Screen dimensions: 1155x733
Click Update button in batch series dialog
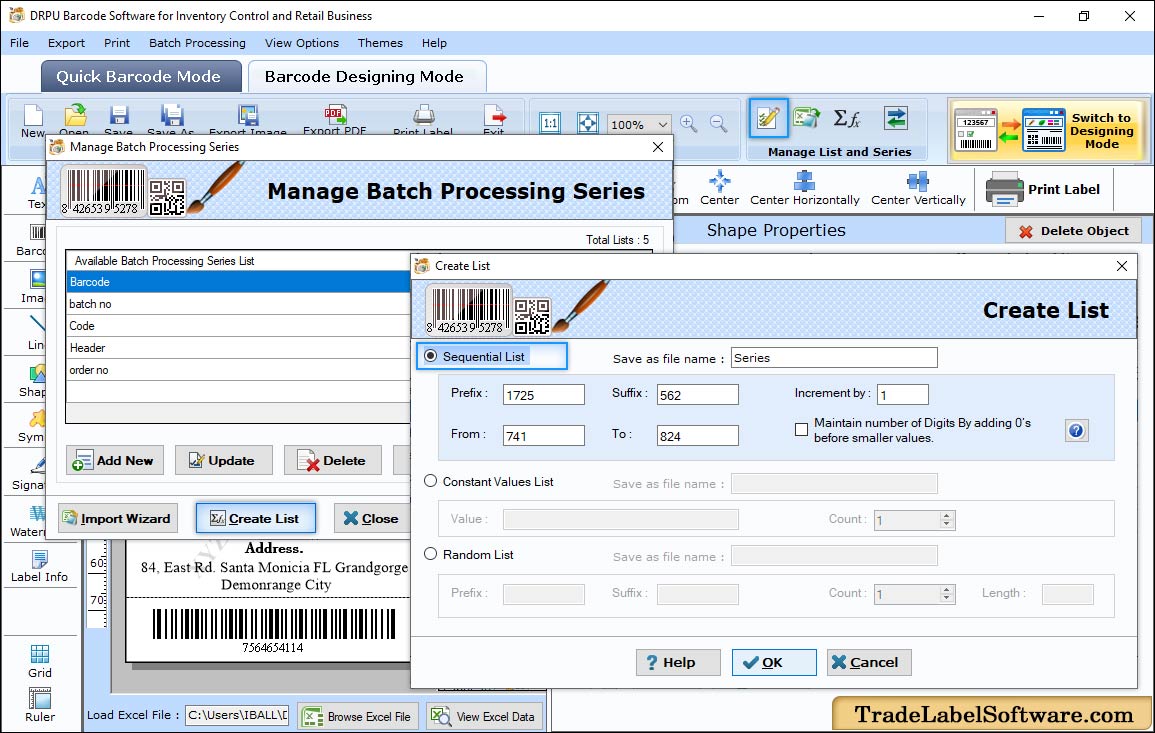223,460
